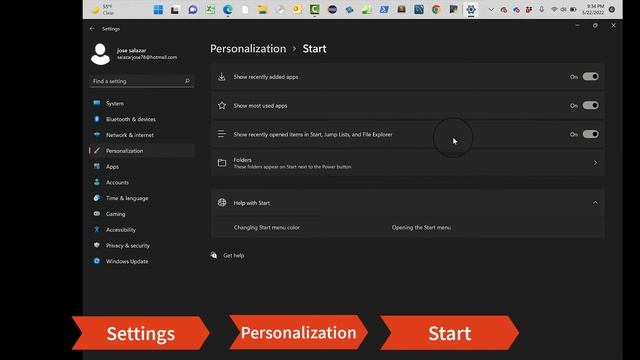Show hidden icons tray chevron
640x360 pixels.
tap(491, 9)
